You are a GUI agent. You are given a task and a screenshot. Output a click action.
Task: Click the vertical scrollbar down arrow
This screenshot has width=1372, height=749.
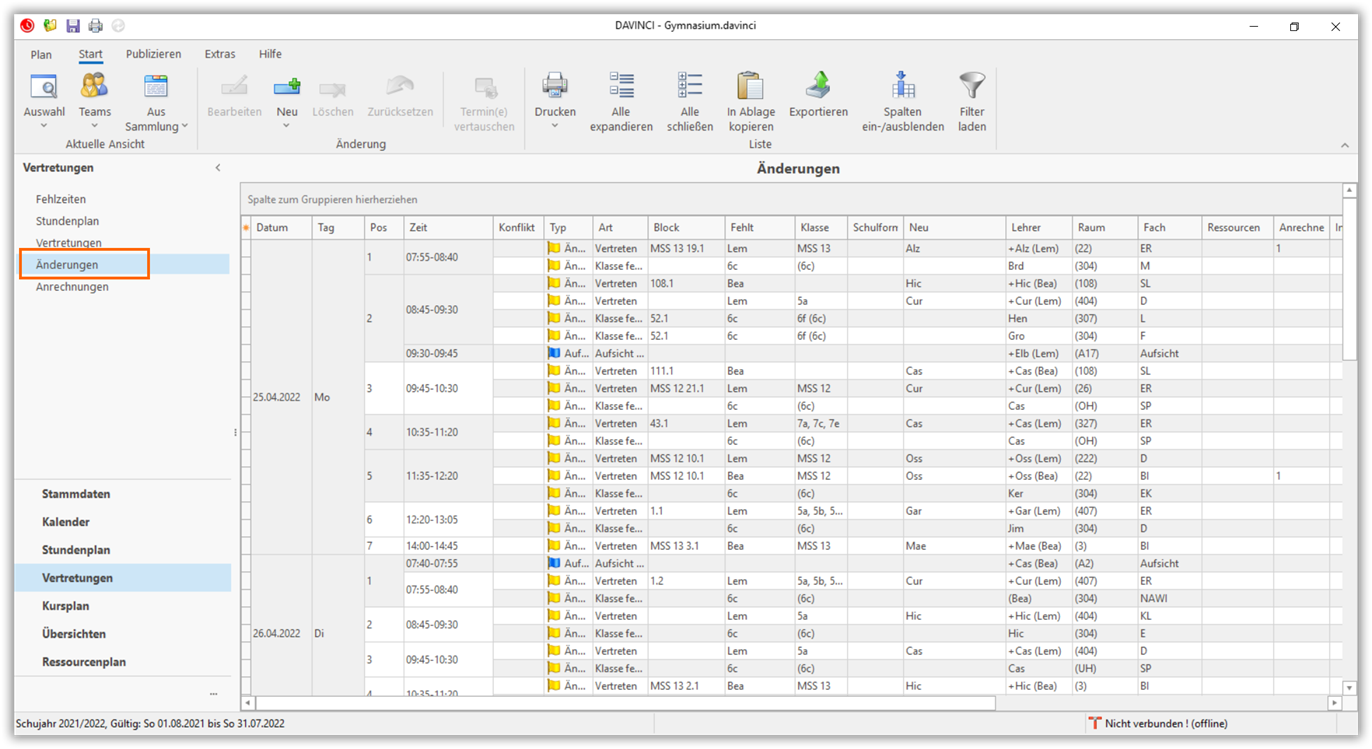click(x=1349, y=688)
